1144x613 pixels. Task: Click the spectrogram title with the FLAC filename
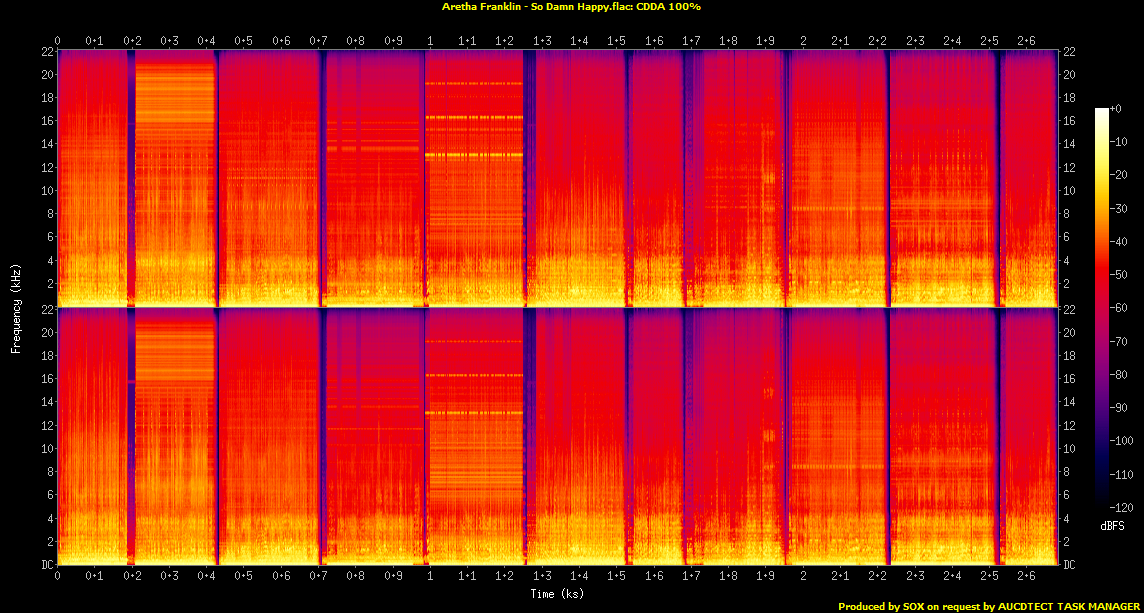point(571,7)
